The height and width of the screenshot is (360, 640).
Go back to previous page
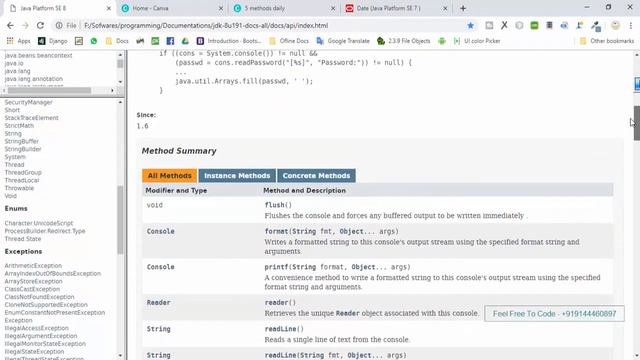tap(10, 25)
